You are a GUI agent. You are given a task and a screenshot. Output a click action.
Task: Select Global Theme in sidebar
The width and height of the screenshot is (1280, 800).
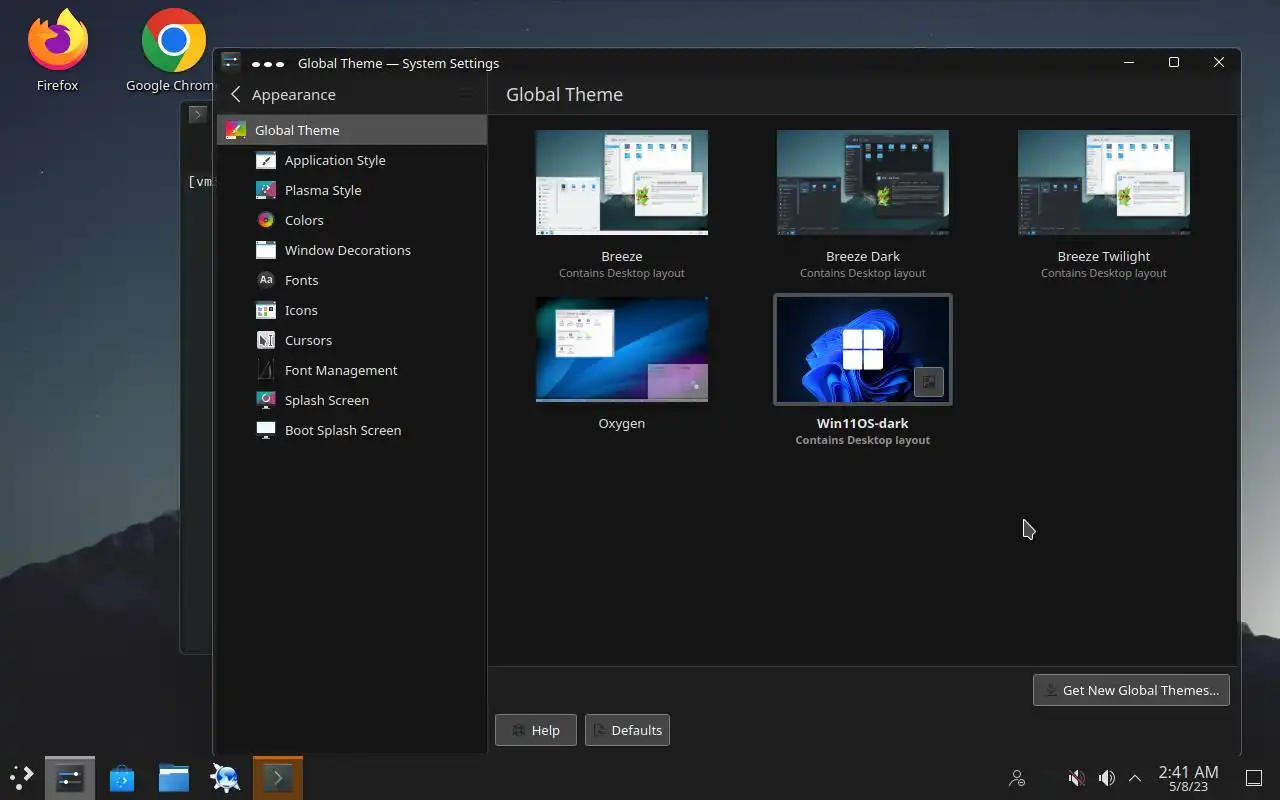pyautogui.click(x=352, y=130)
